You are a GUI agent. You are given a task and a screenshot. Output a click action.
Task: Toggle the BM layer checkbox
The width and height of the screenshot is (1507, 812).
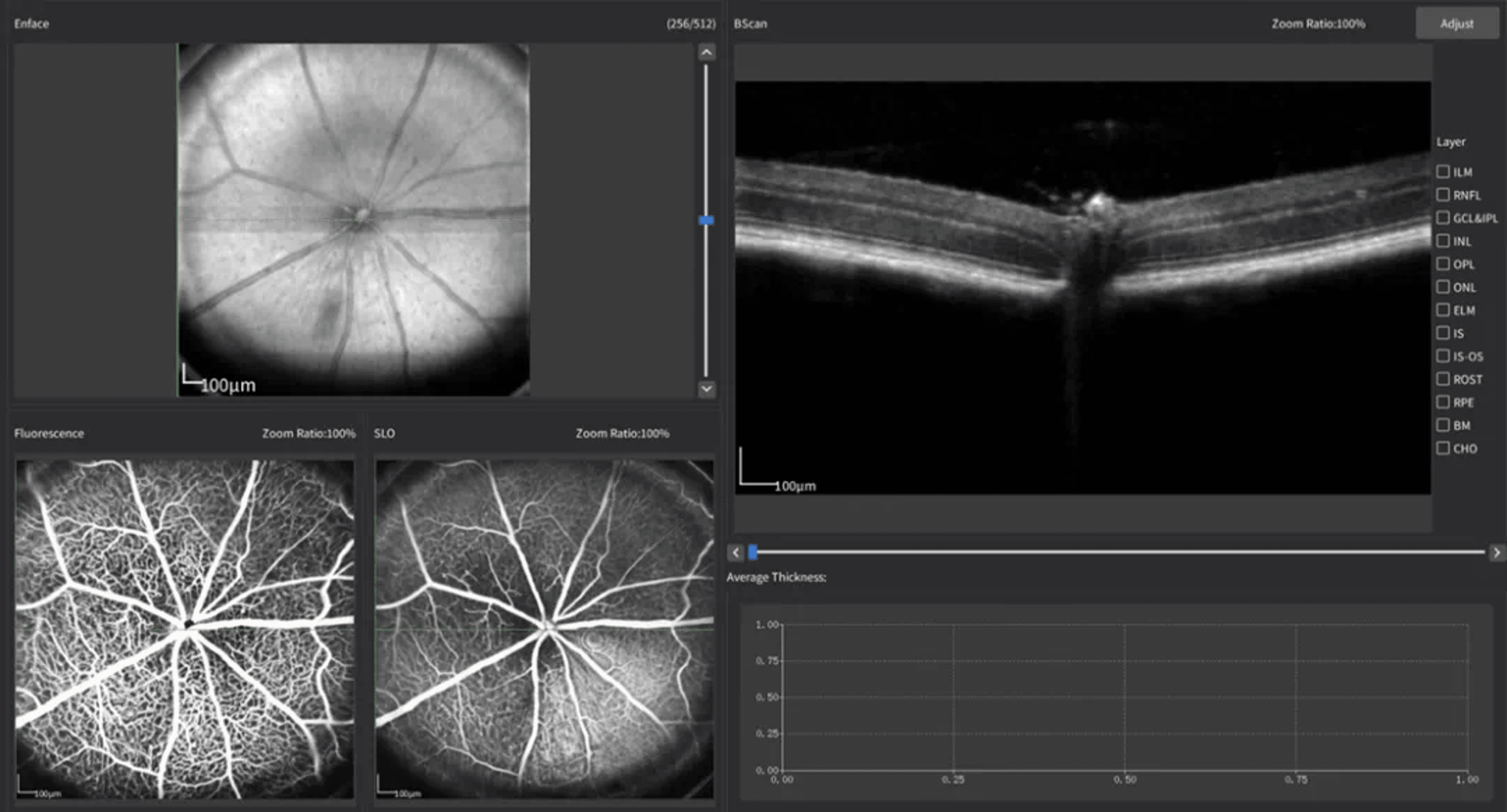(1443, 425)
